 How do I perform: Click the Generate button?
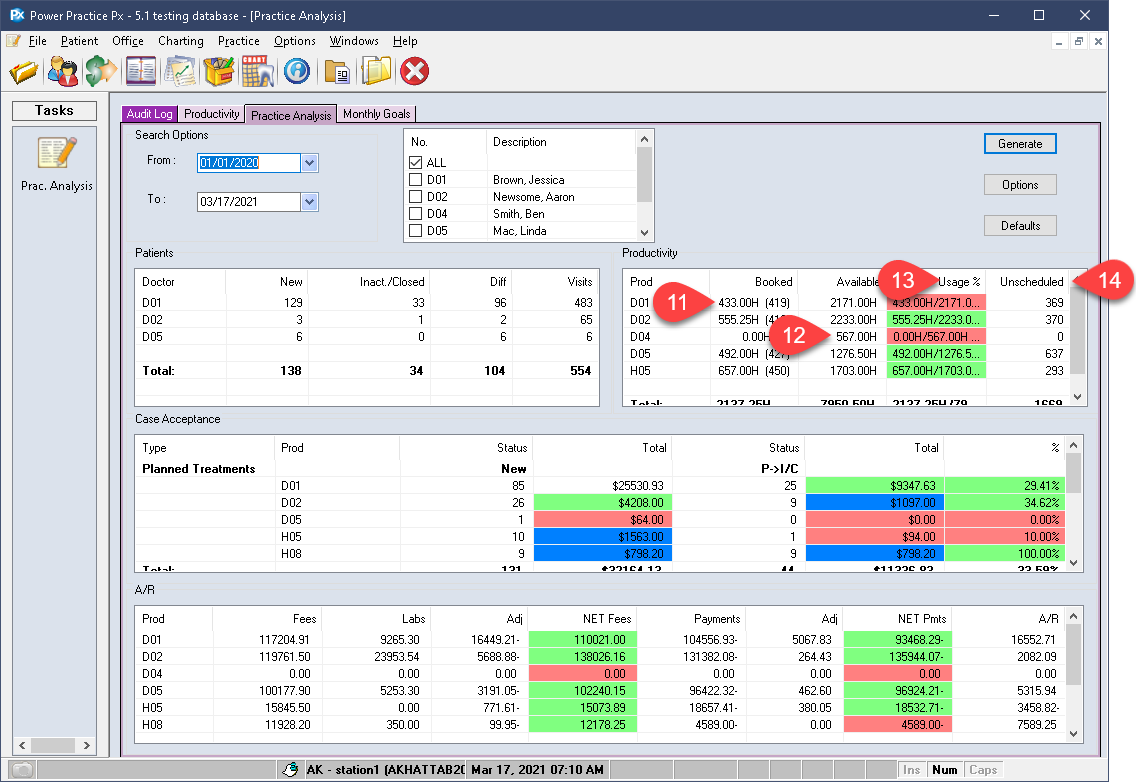[1019, 143]
